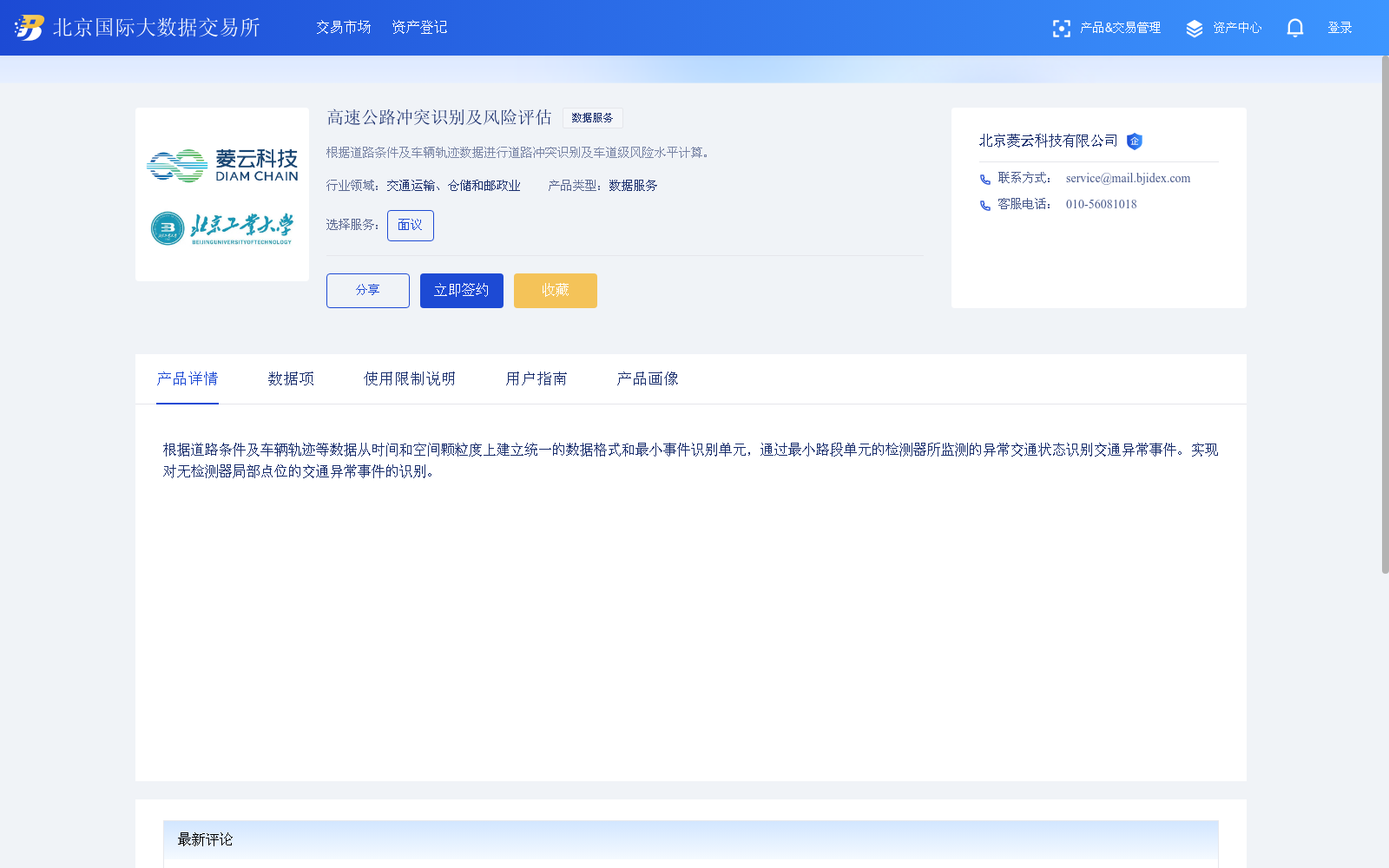The height and width of the screenshot is (868, 1389).
Task: Open the notification bell icon
Action: [x=1295, y=28]
